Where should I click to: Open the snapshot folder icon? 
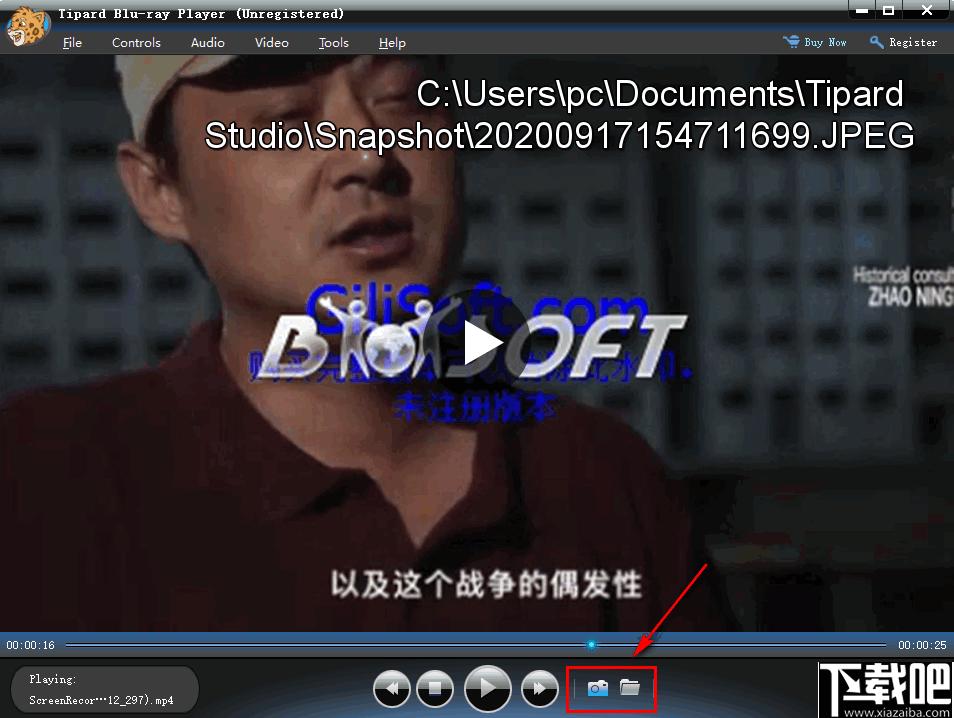630,687
